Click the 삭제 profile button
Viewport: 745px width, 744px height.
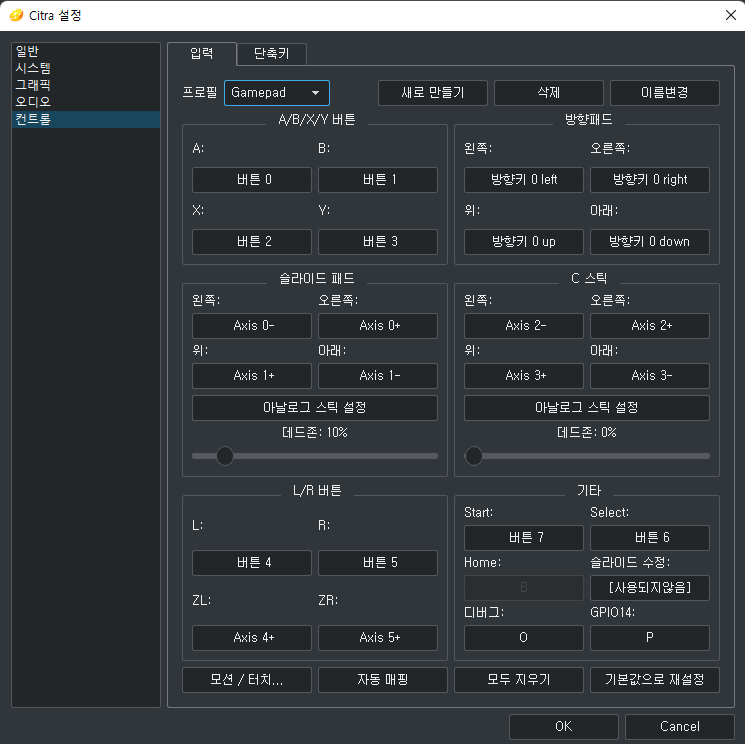(x=548, y=93)
